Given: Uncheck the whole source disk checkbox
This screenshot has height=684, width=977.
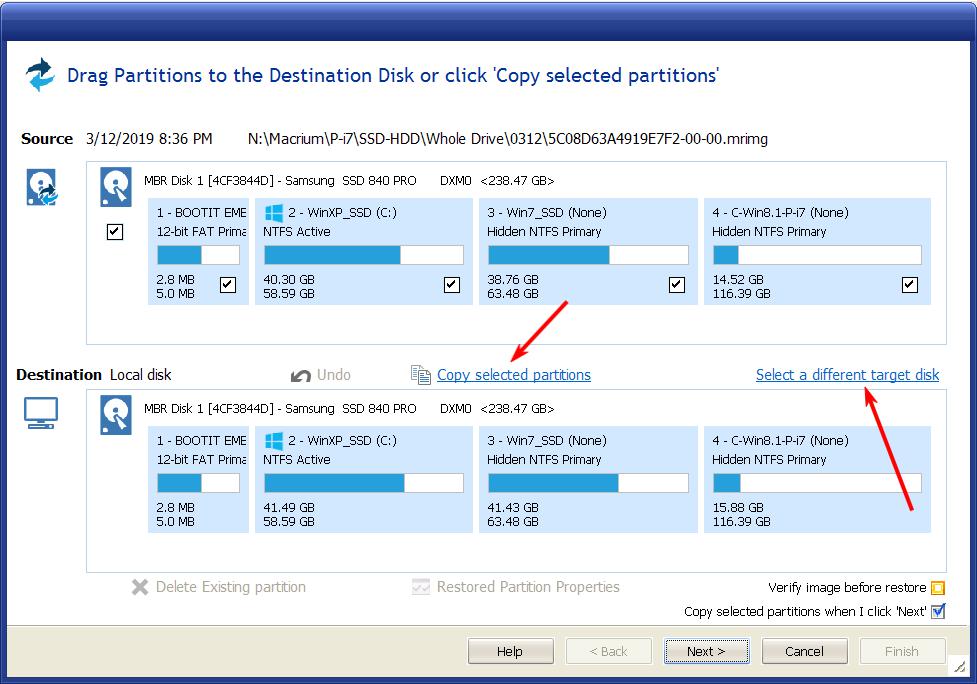Looking at the screenshot, I should [x=115, y=232].
